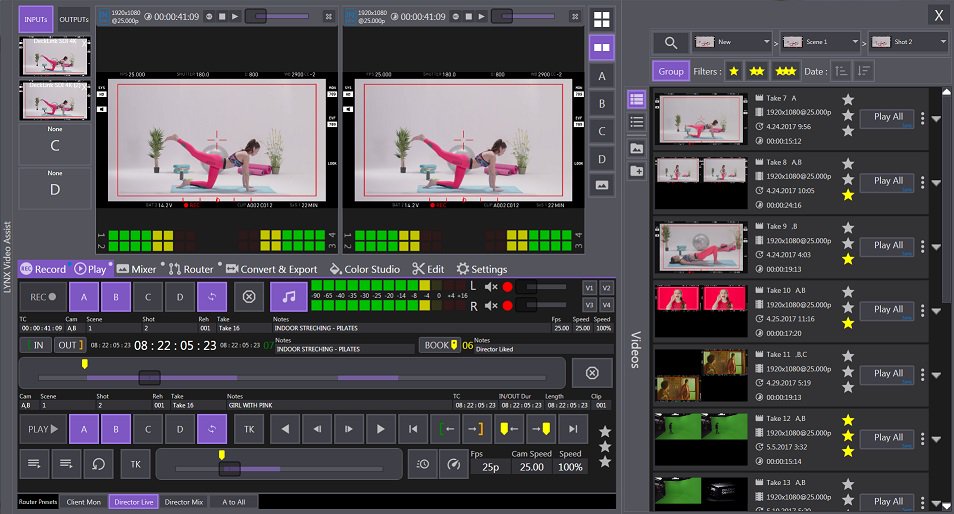The image size is (954, 514).
Task: Switch to the Router tab
Action: click(x=191, y=269)
